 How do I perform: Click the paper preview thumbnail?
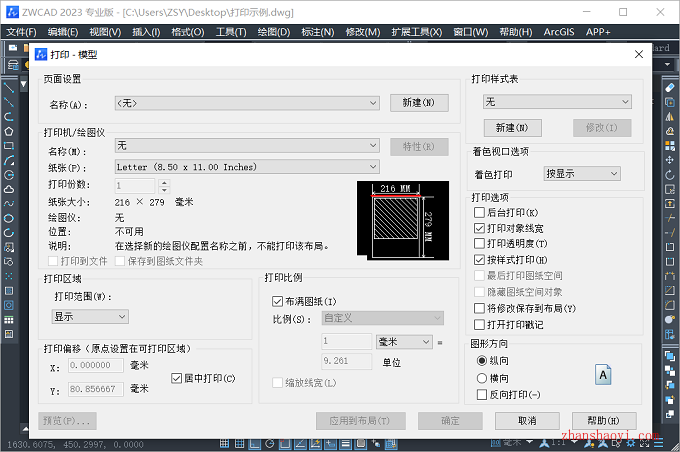403,220
